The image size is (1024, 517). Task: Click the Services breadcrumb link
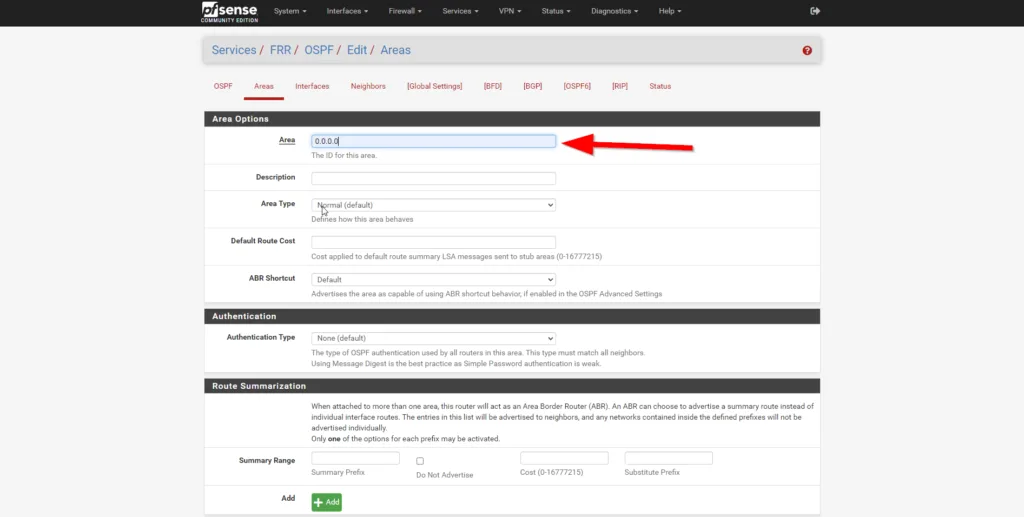pyautogui.click(x=234, y=50)
